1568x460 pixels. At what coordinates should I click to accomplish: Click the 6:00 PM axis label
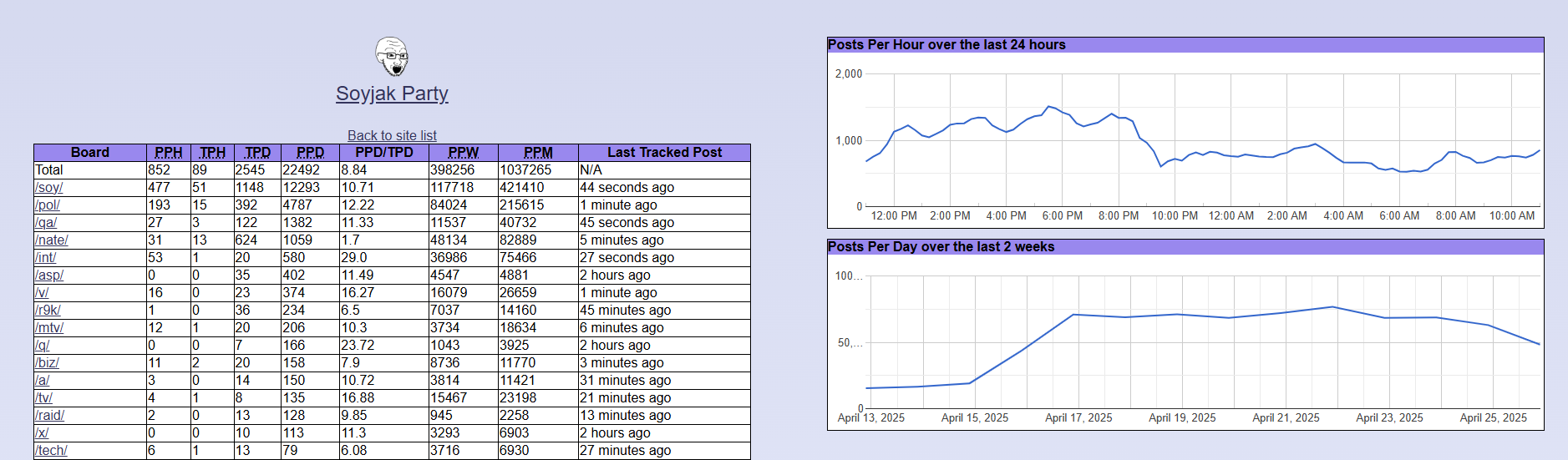[x=1063, y=216]
